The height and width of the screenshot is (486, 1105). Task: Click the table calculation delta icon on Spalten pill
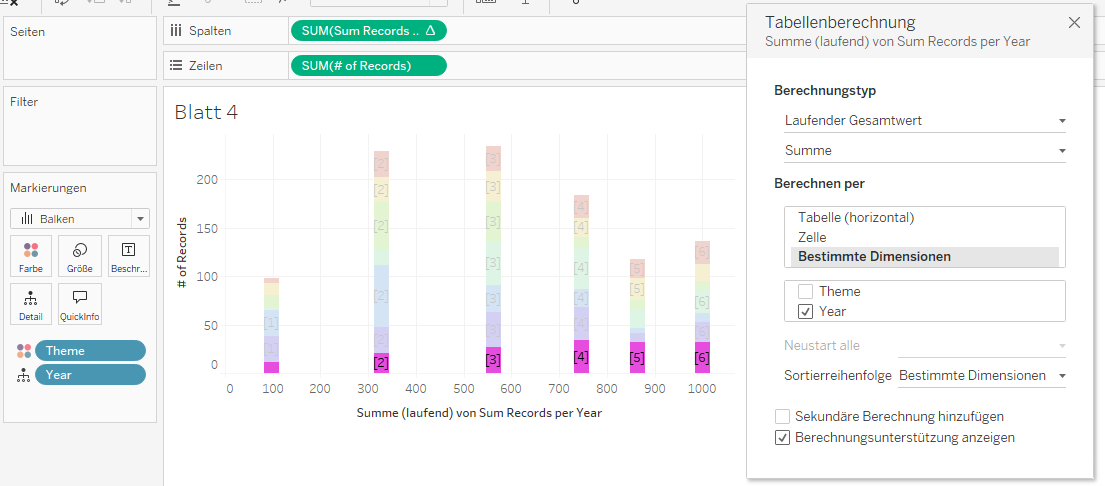(x=430, y=31)
